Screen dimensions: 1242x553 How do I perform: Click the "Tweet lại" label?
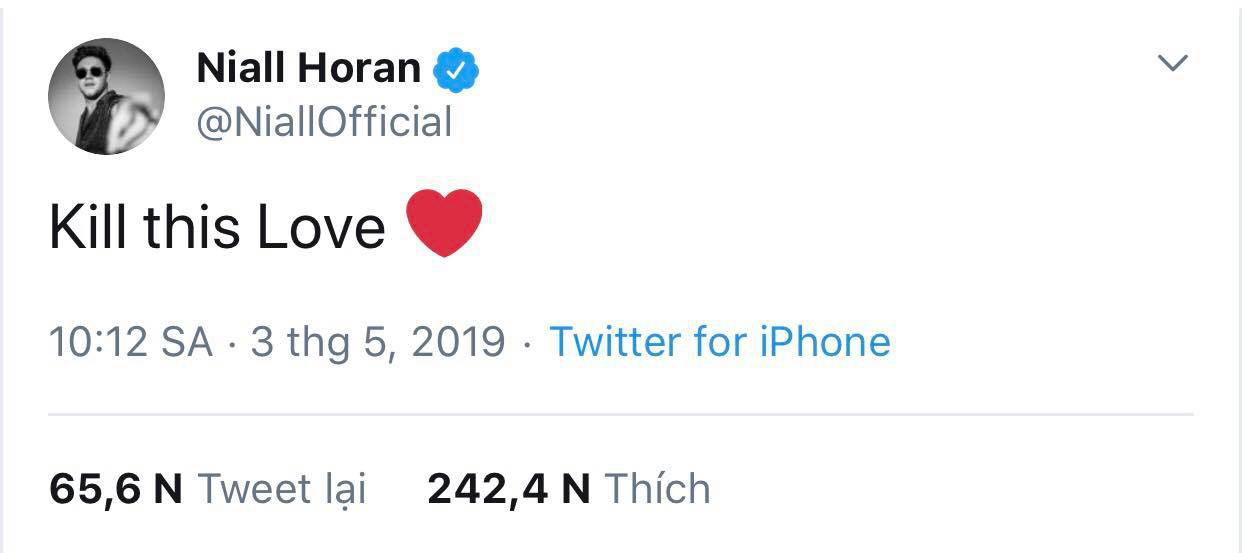click(282, 490)
